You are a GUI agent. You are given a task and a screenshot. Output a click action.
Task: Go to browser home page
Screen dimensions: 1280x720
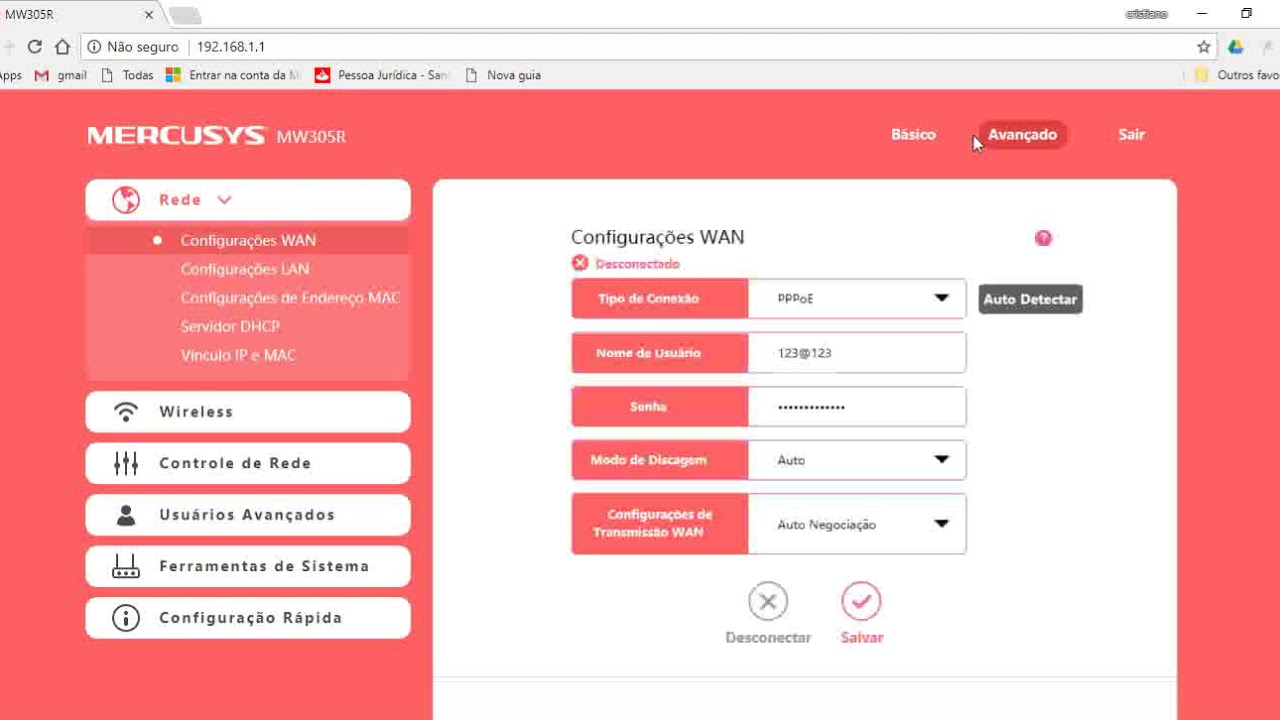coord(62,47)
